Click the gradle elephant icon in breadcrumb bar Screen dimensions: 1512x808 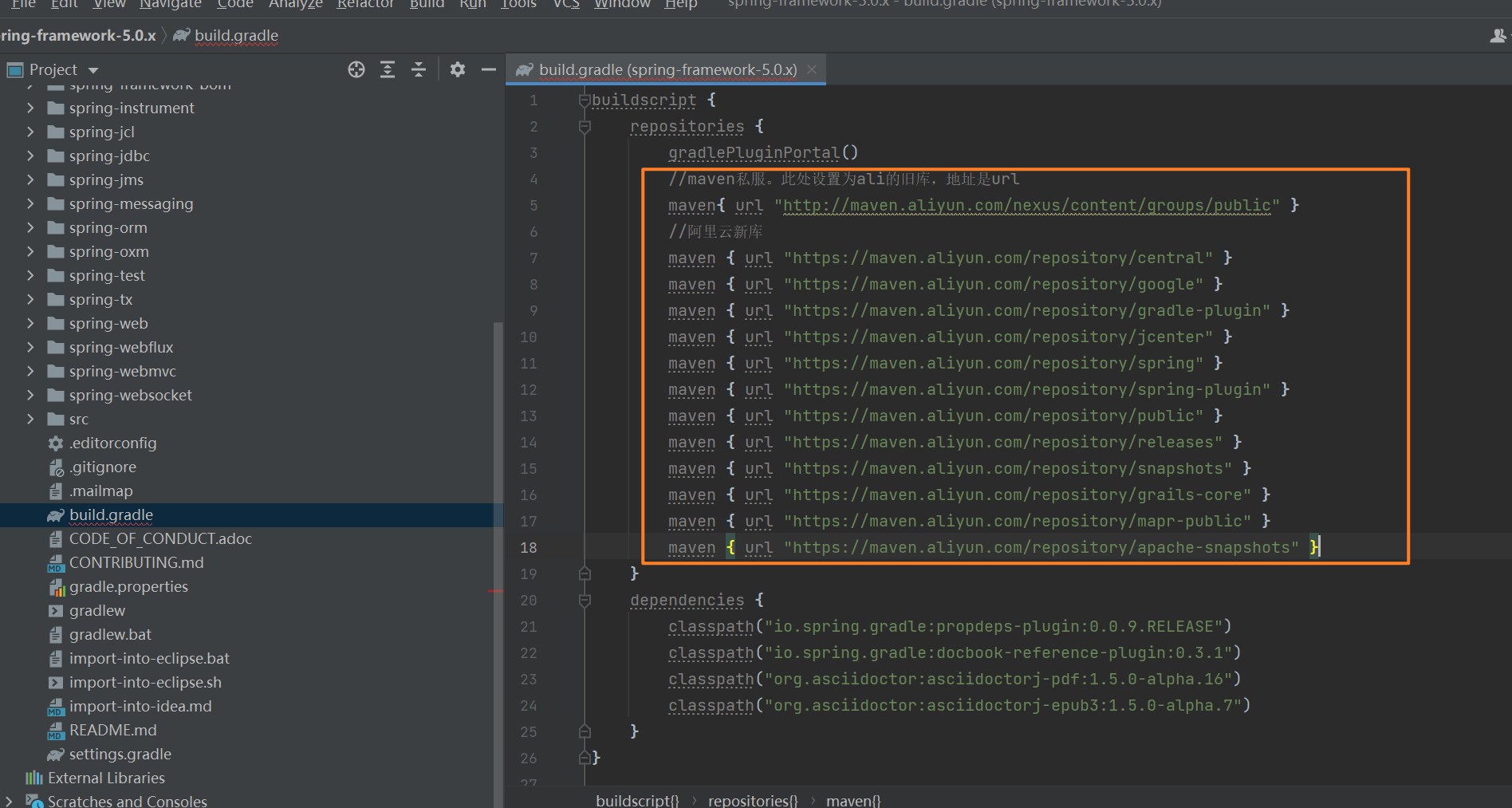coord(182,35)
